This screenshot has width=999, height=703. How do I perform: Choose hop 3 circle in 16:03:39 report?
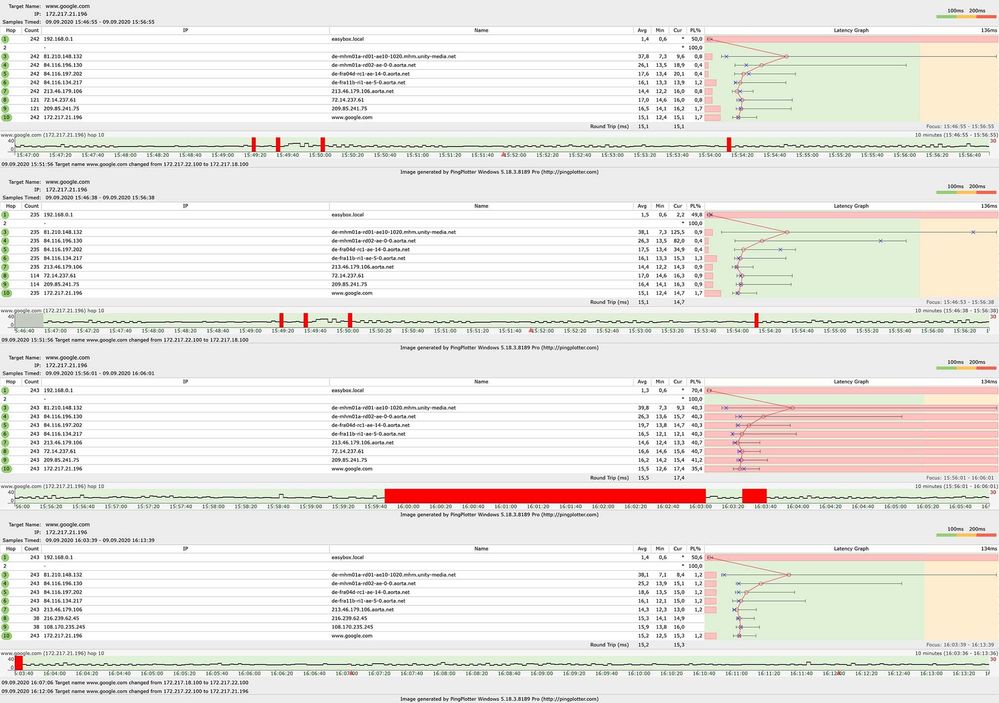point(5,575)
